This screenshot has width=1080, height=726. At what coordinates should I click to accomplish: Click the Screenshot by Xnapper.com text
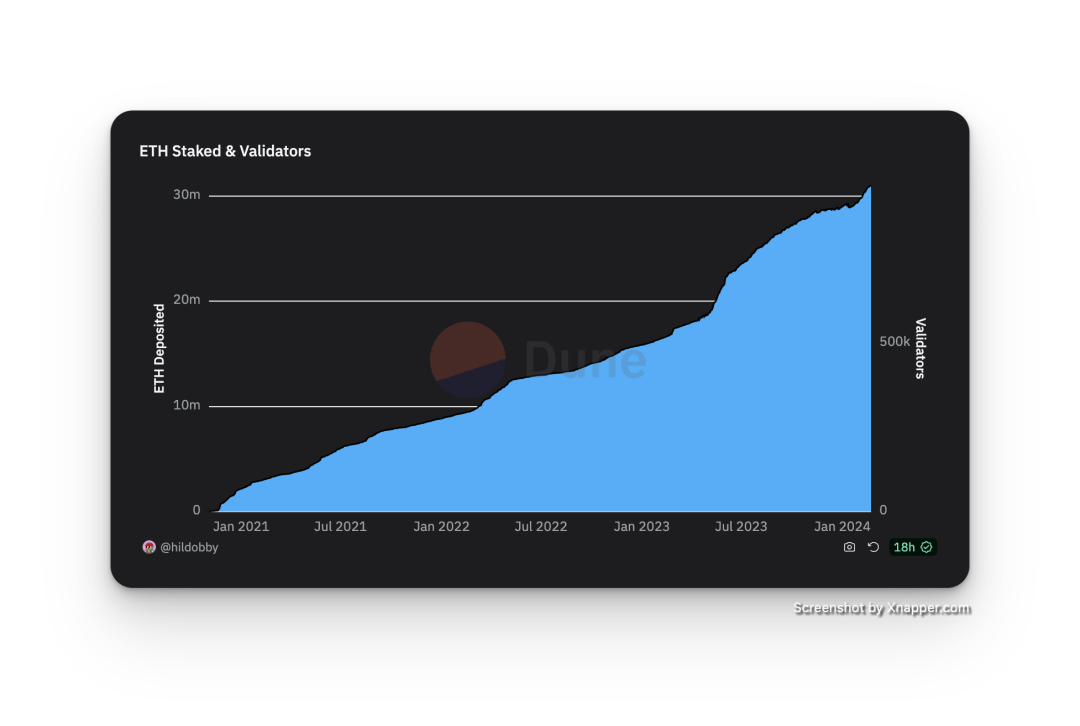point(880,607)
